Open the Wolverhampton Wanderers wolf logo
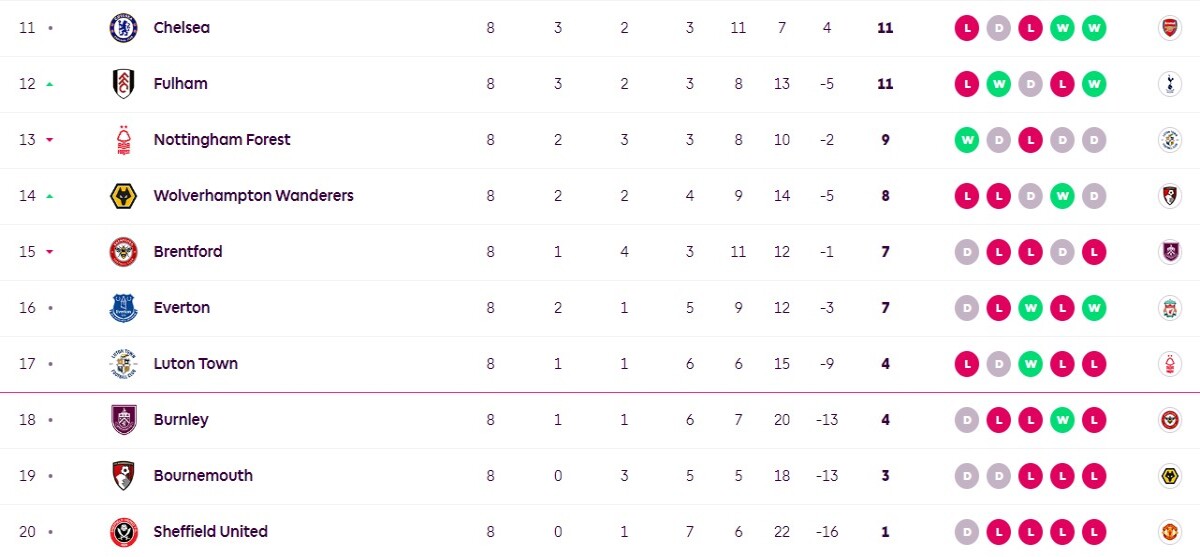1200x557 pixels. tap(123, 196)
